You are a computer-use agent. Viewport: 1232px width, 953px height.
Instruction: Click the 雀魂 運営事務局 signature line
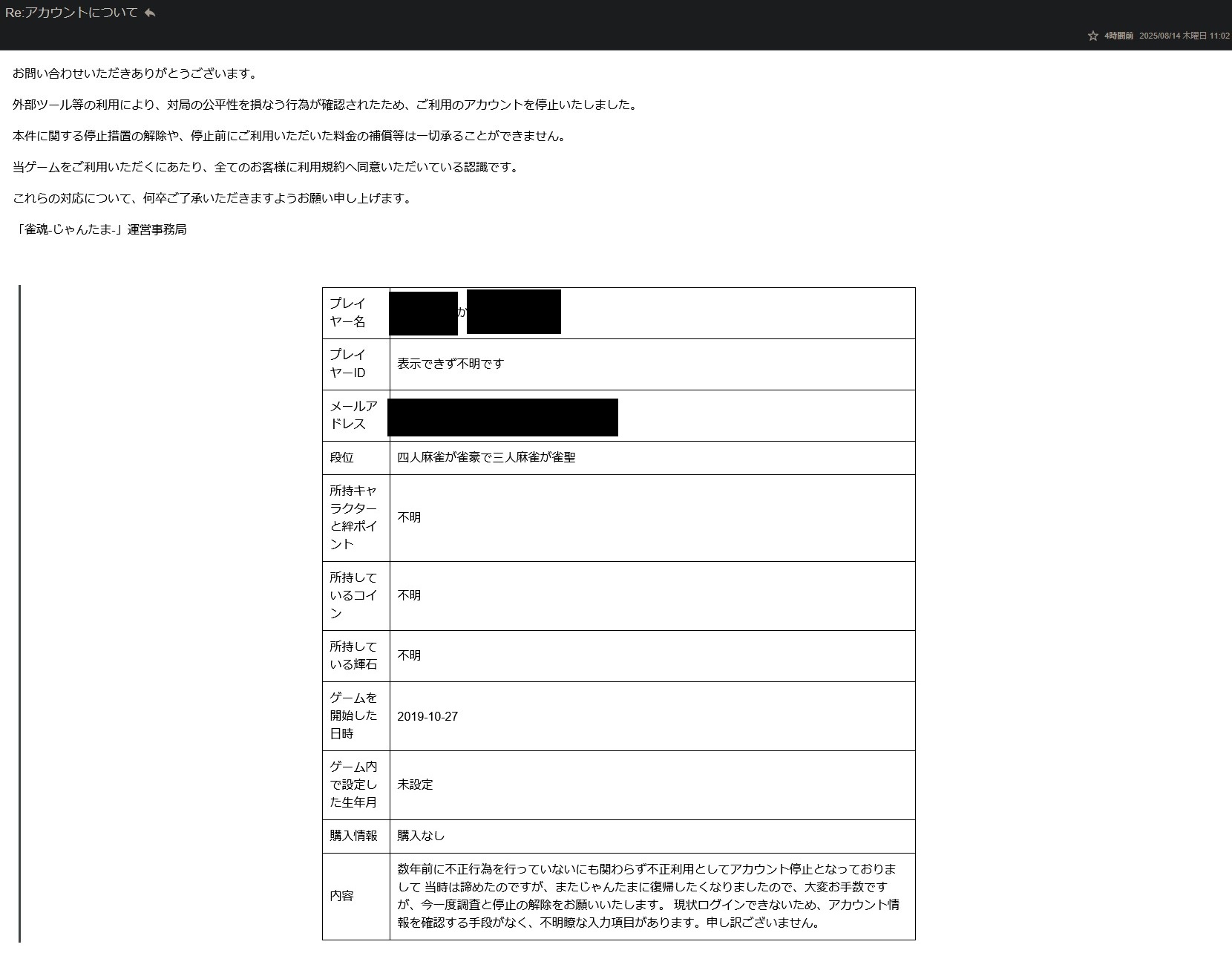click(x=100, y=229)
